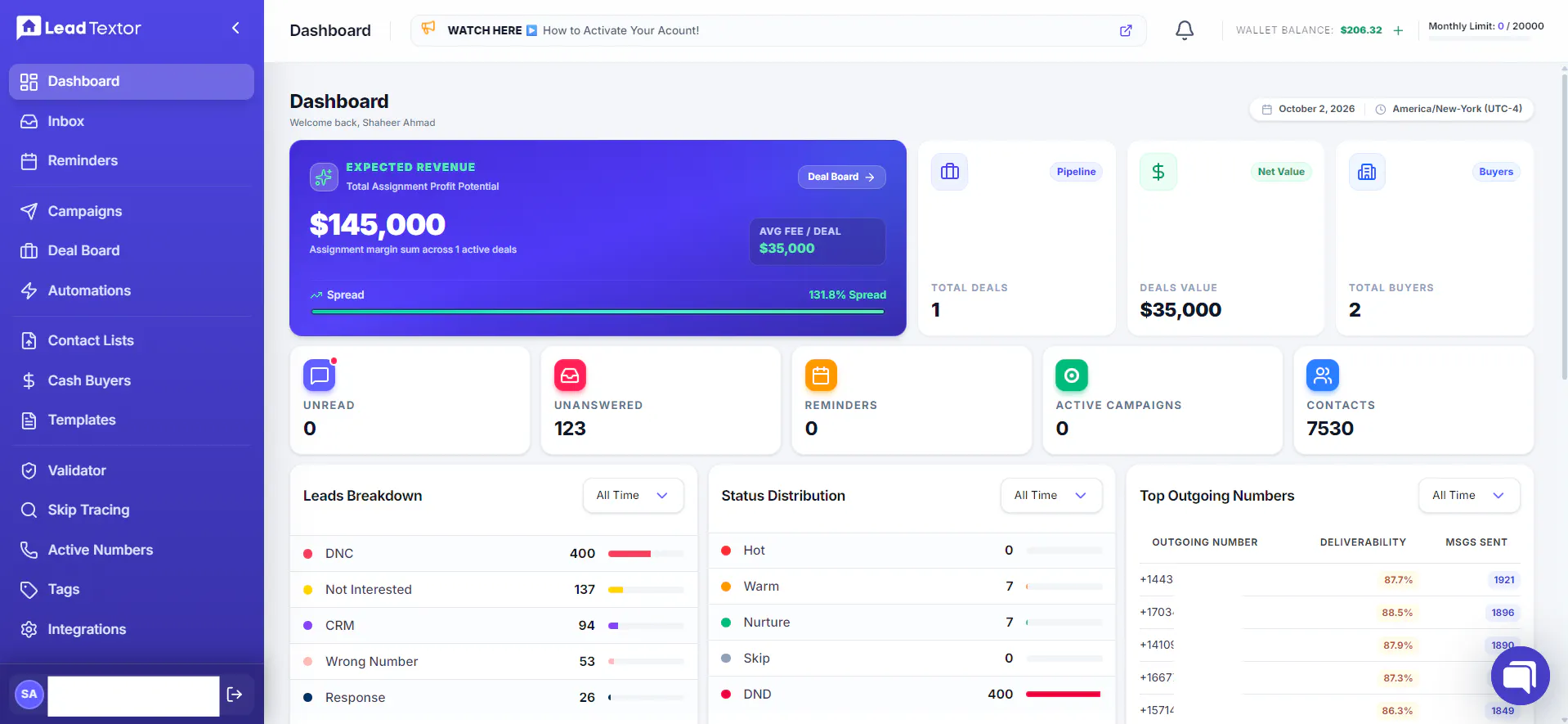Click the Deals Value dollar icon
Image resolution: width=1568 pixels, height=724 pixels.
click(x=1158, y=172)
